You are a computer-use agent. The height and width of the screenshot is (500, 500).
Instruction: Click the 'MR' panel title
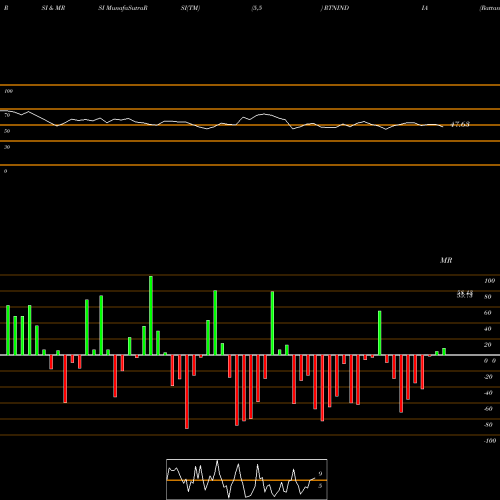point(446,260)
